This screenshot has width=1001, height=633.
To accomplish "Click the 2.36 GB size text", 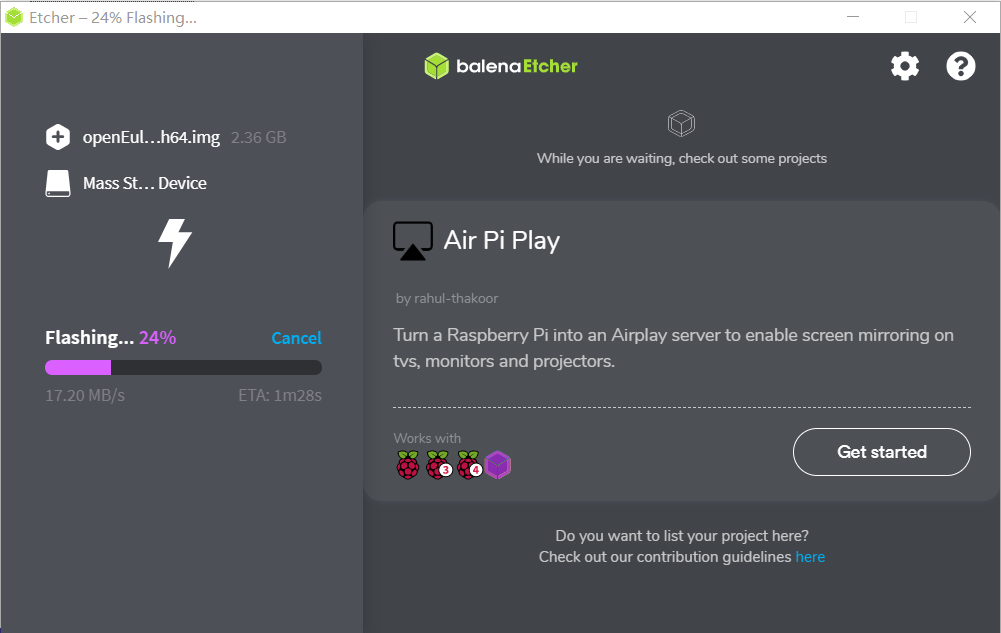I will coord(259,137).
